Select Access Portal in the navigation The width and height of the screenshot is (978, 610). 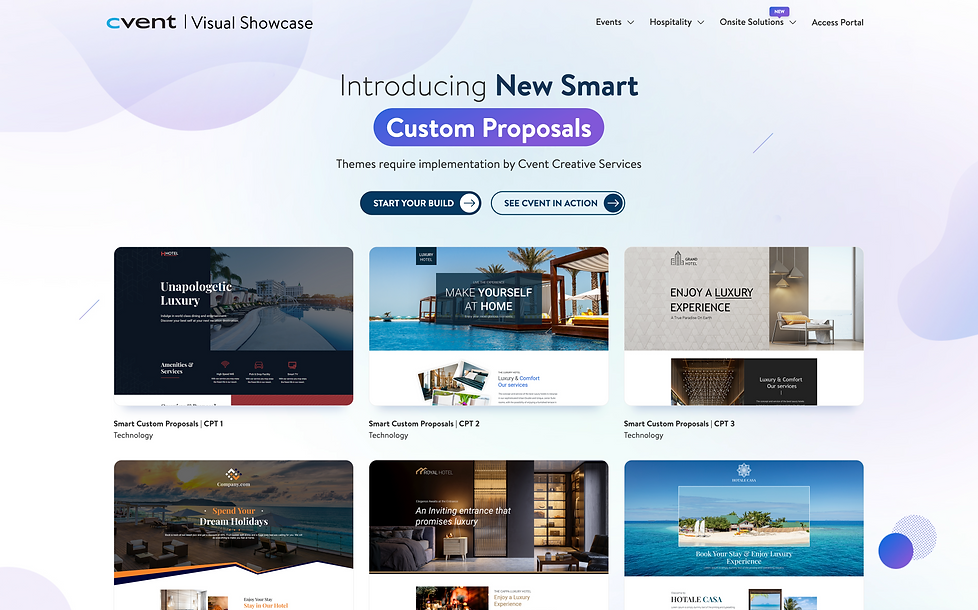(x=837, y=22)
